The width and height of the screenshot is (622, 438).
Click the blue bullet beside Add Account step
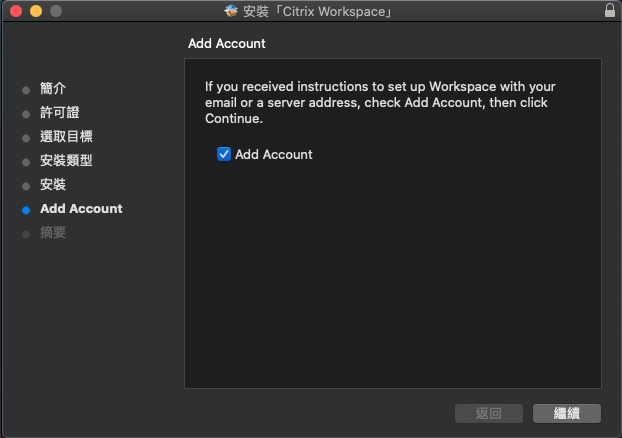(26, 209)
